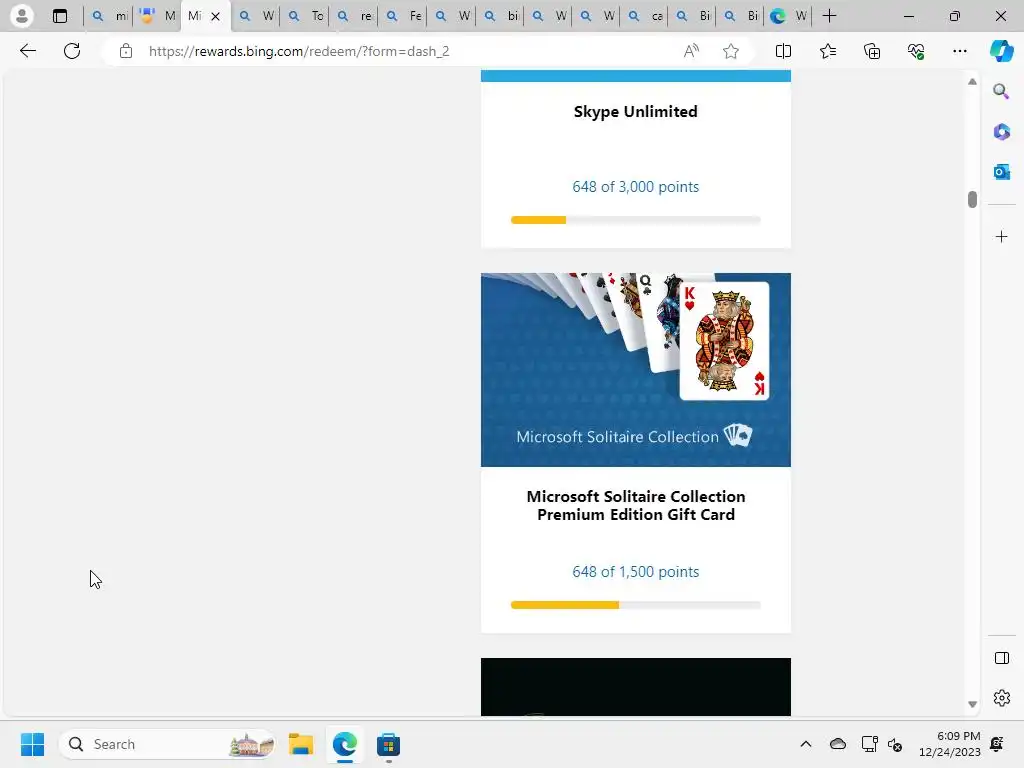Click the muted volume tray icon

tap(895, 744)
